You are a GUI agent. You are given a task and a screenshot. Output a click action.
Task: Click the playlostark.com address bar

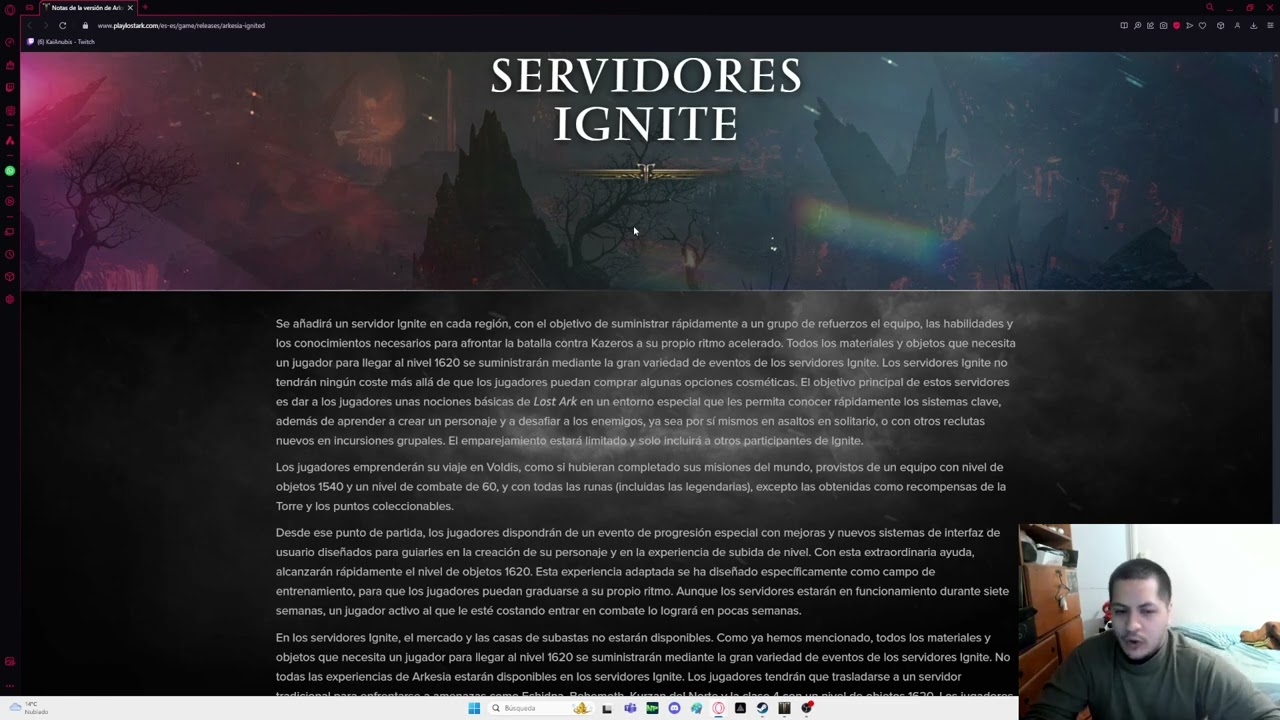[181, 25]
